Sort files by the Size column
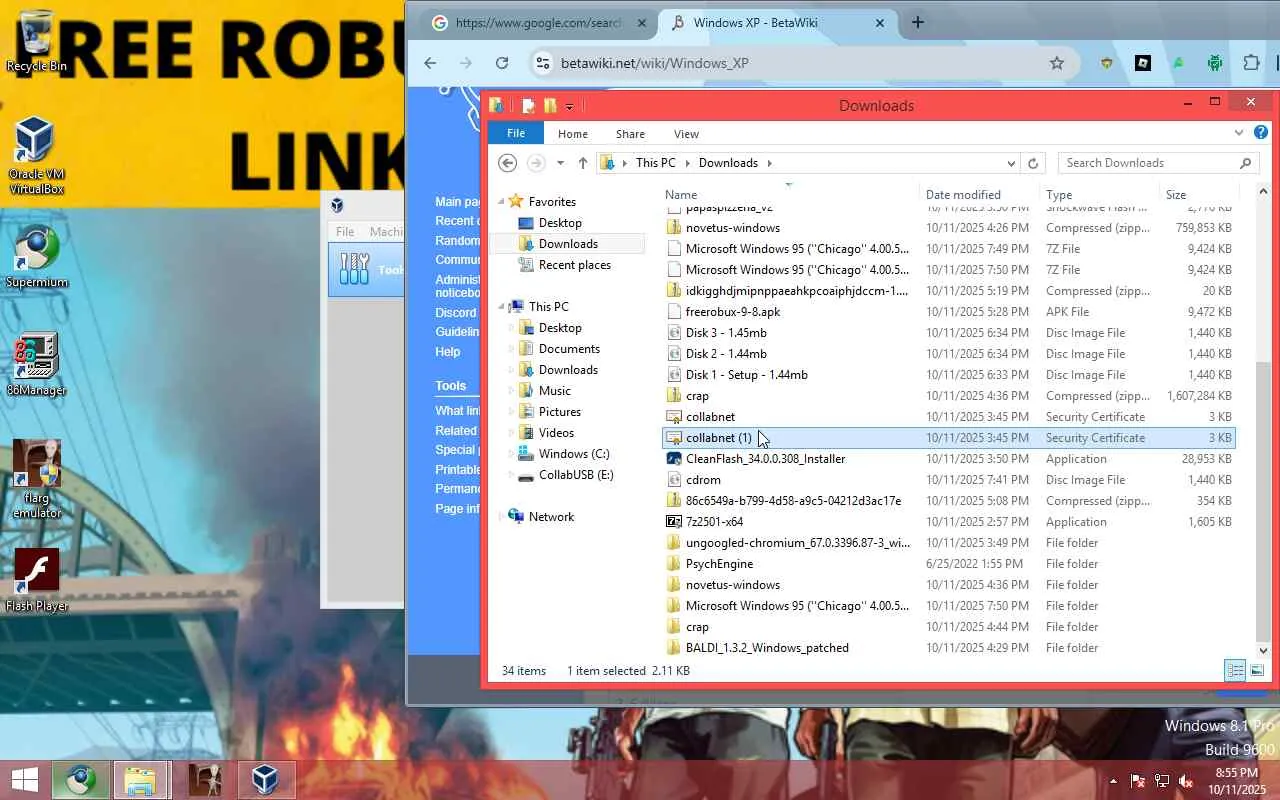This screenshot has height=800, width=1280. 1199,195
